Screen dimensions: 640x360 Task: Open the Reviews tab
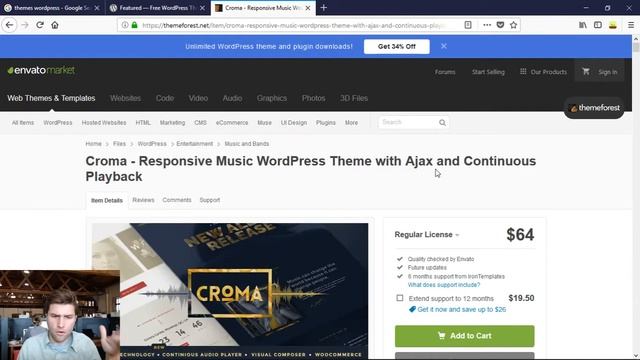tap(143, 200)
